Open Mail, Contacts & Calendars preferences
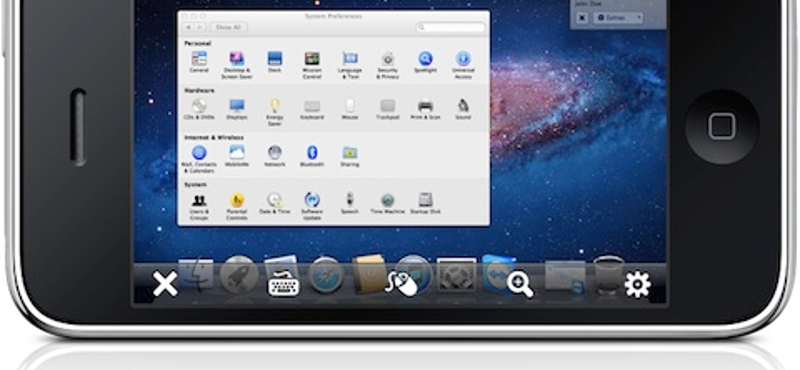 [199, 159]
